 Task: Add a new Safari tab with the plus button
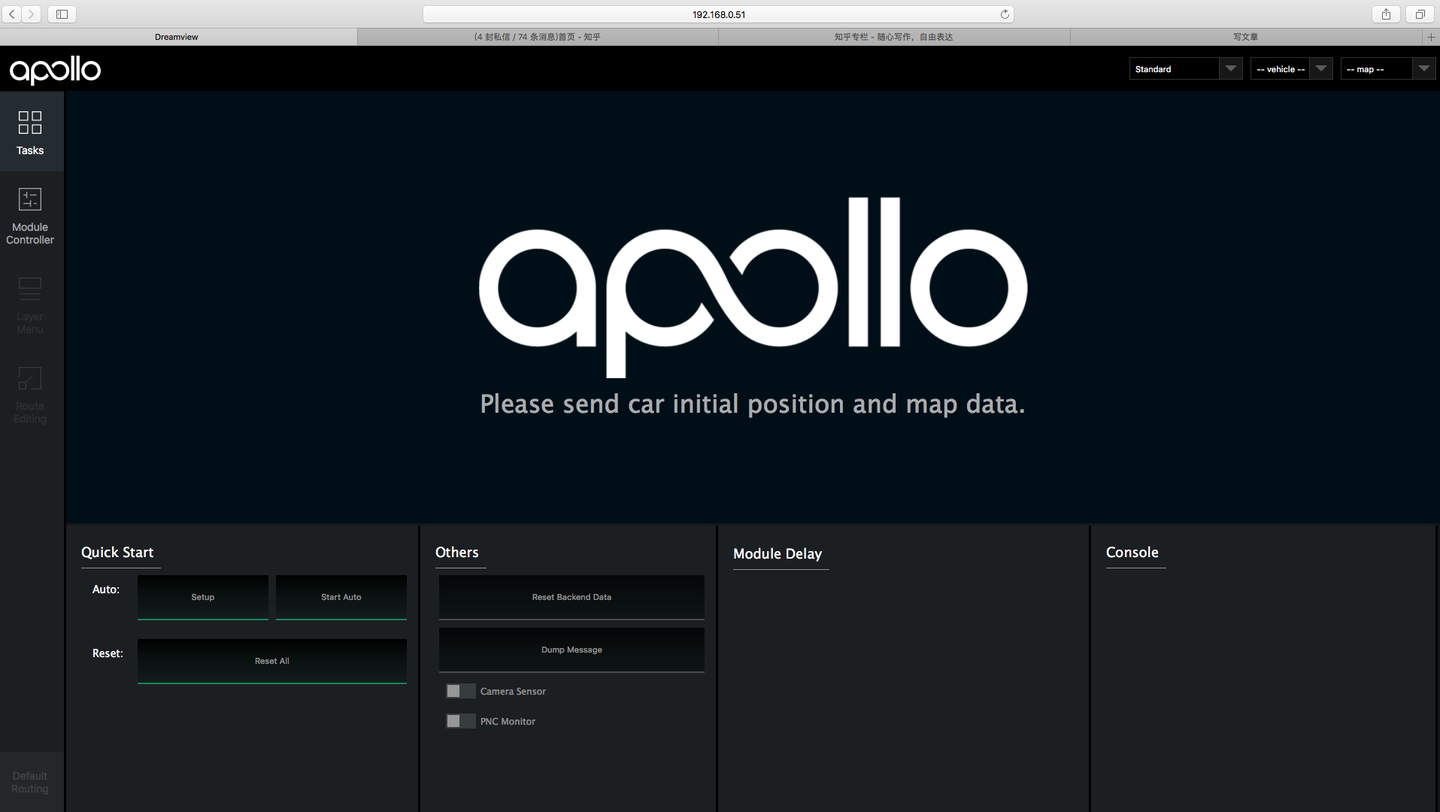coord(1431,37)
